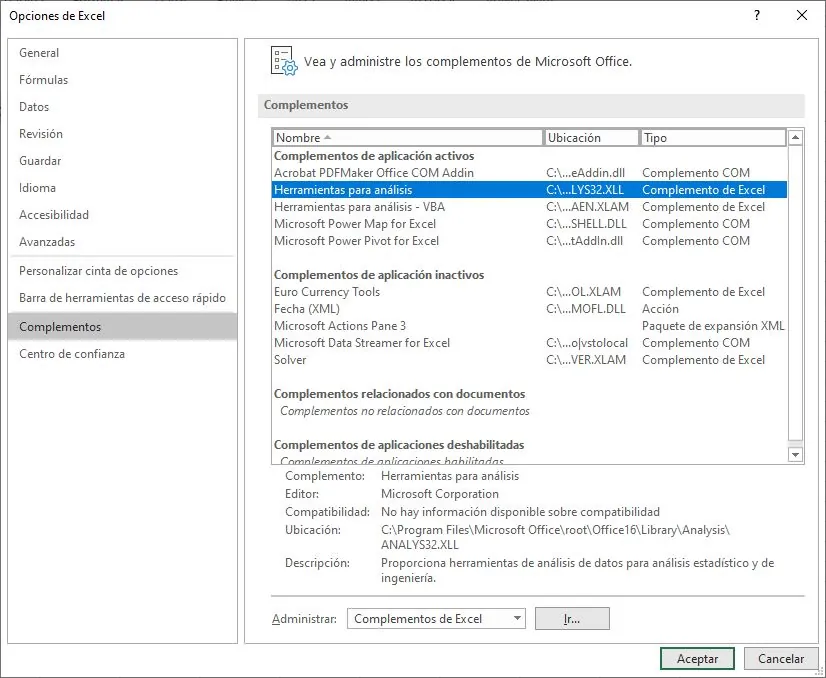Select Microsoft Power Pivot for Excel
Image resolution: width=826 pixels, height=678 pixels.
356,241
